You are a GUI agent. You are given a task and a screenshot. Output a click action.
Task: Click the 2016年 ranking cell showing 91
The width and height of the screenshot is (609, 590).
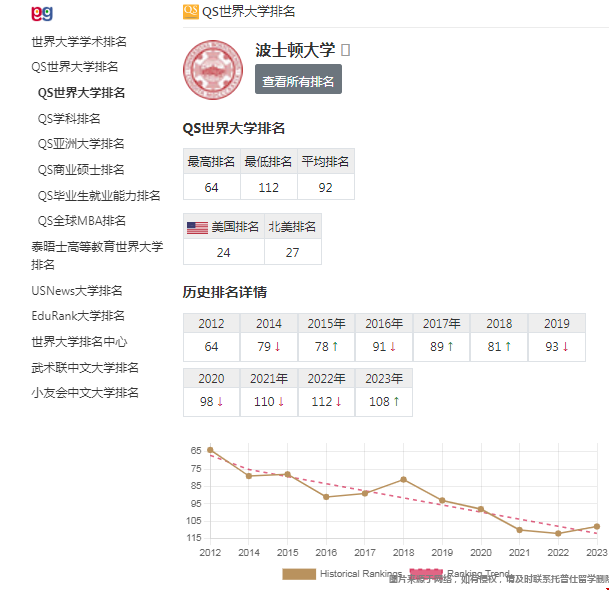[x=384, y=346]
